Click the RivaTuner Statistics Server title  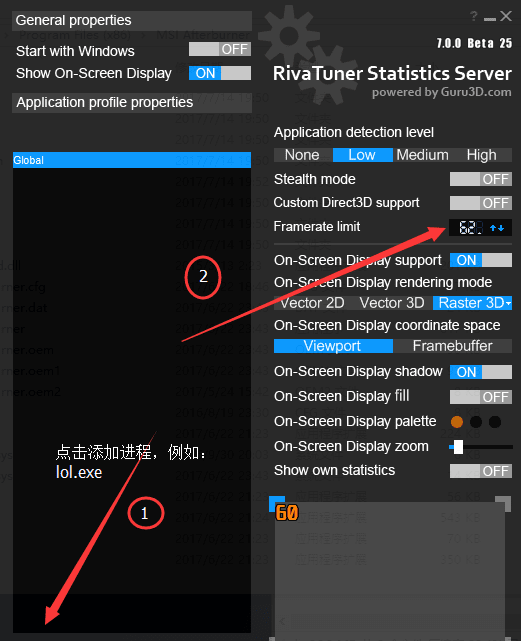point(392,74)
